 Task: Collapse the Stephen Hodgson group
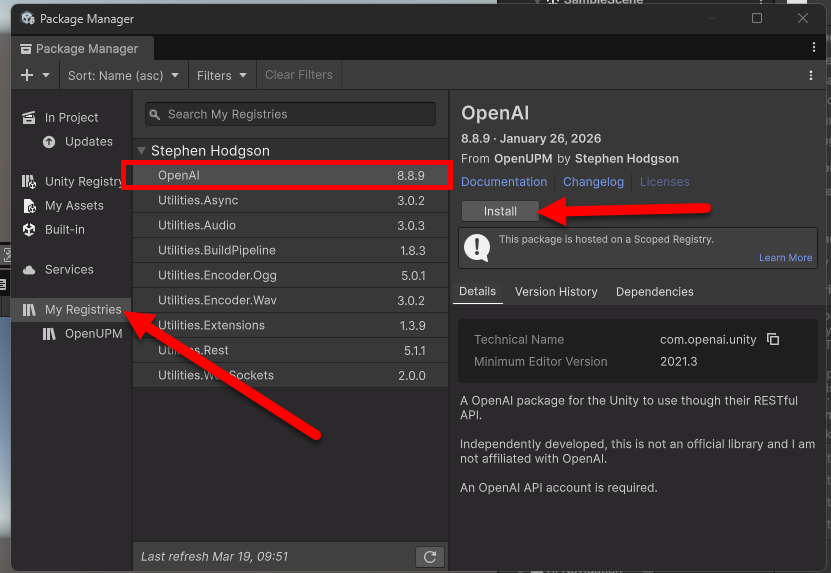(142, 151)
